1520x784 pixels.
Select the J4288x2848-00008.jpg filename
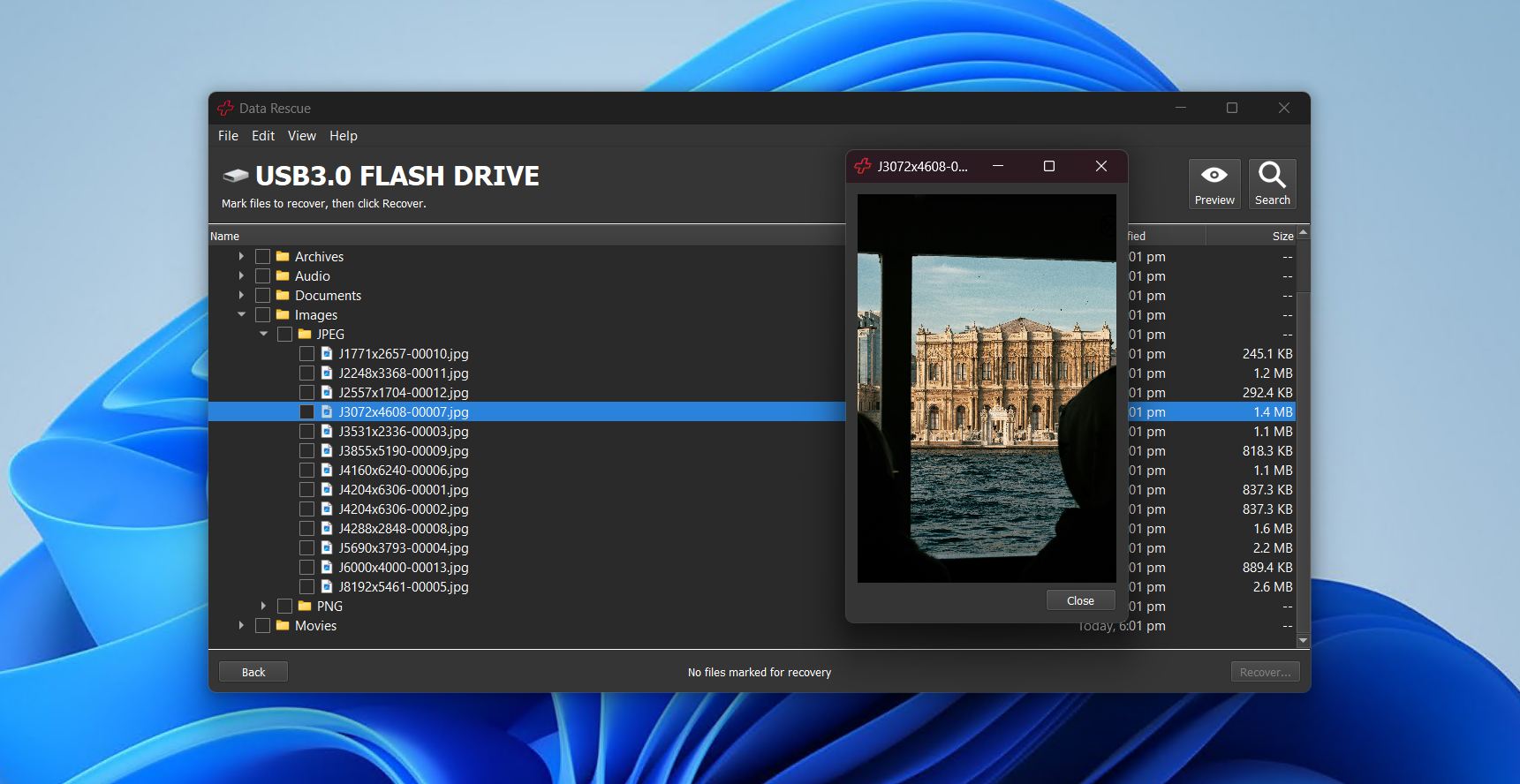tap(404, 528)
